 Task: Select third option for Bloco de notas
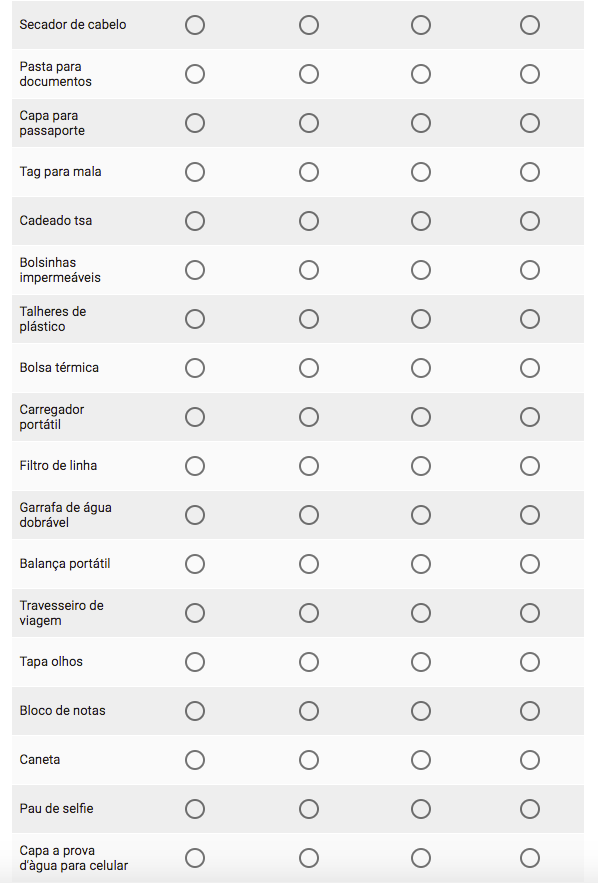tap(421, 711)
